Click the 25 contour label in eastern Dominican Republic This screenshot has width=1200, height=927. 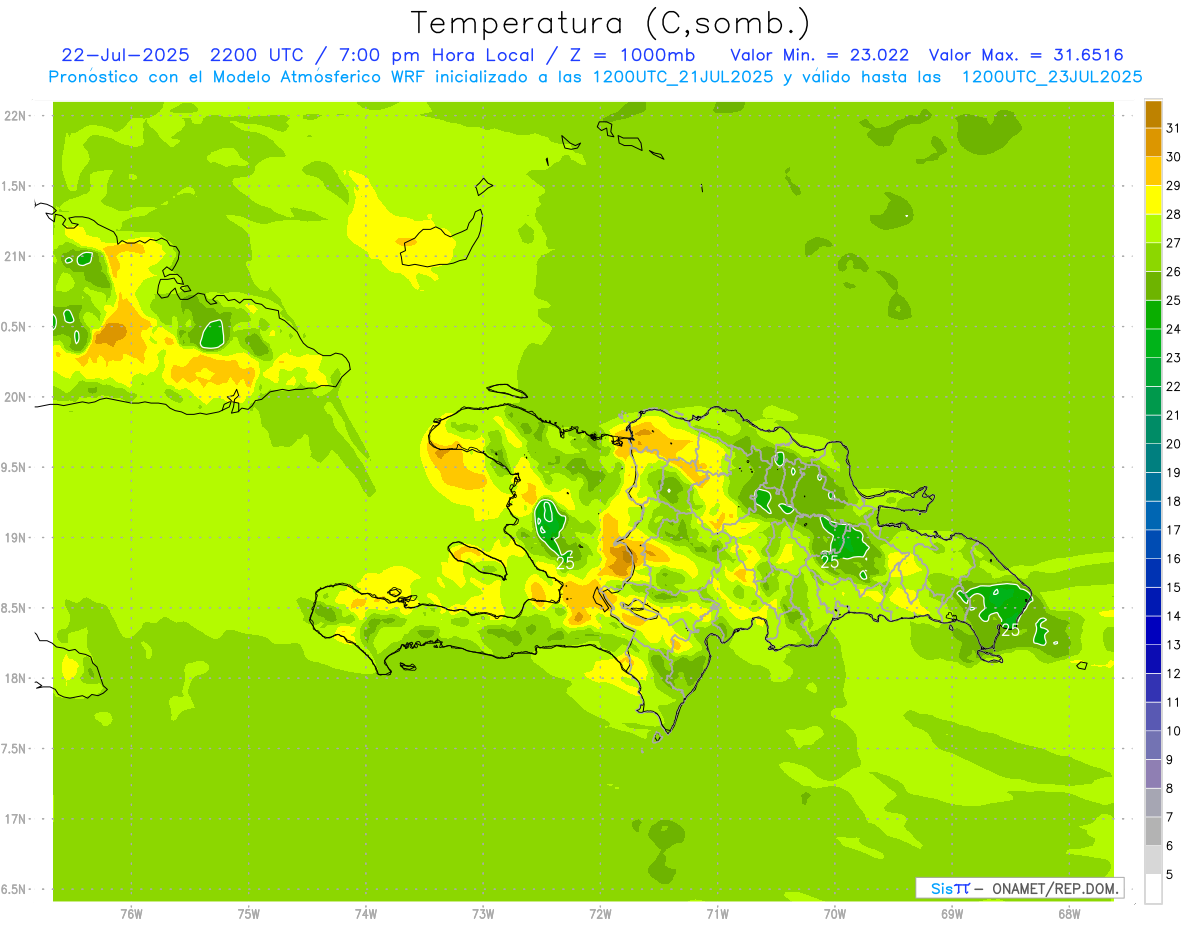[1011, 630]
